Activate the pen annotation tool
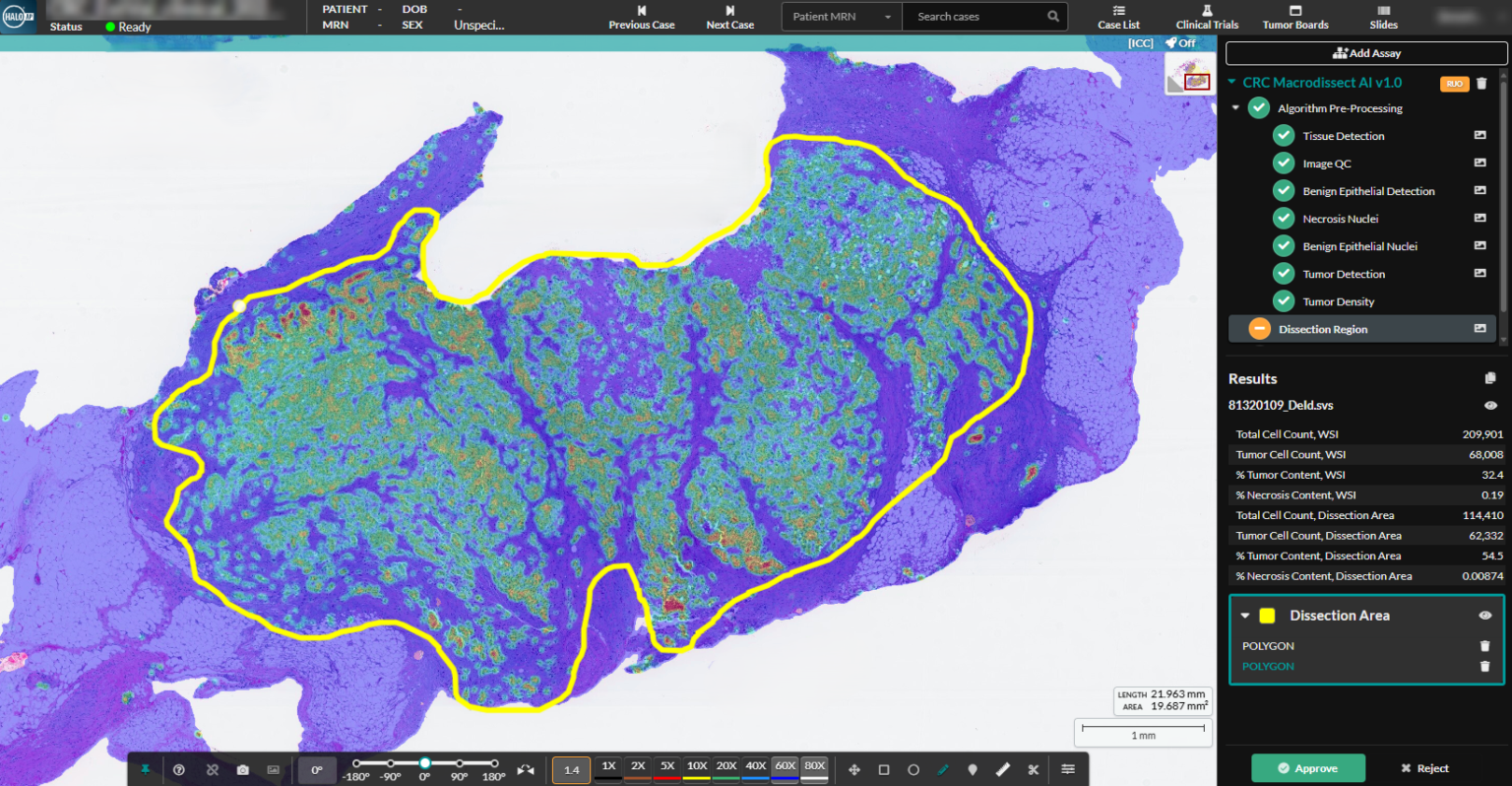This screenshot has width=1512, height=786. 942,769
